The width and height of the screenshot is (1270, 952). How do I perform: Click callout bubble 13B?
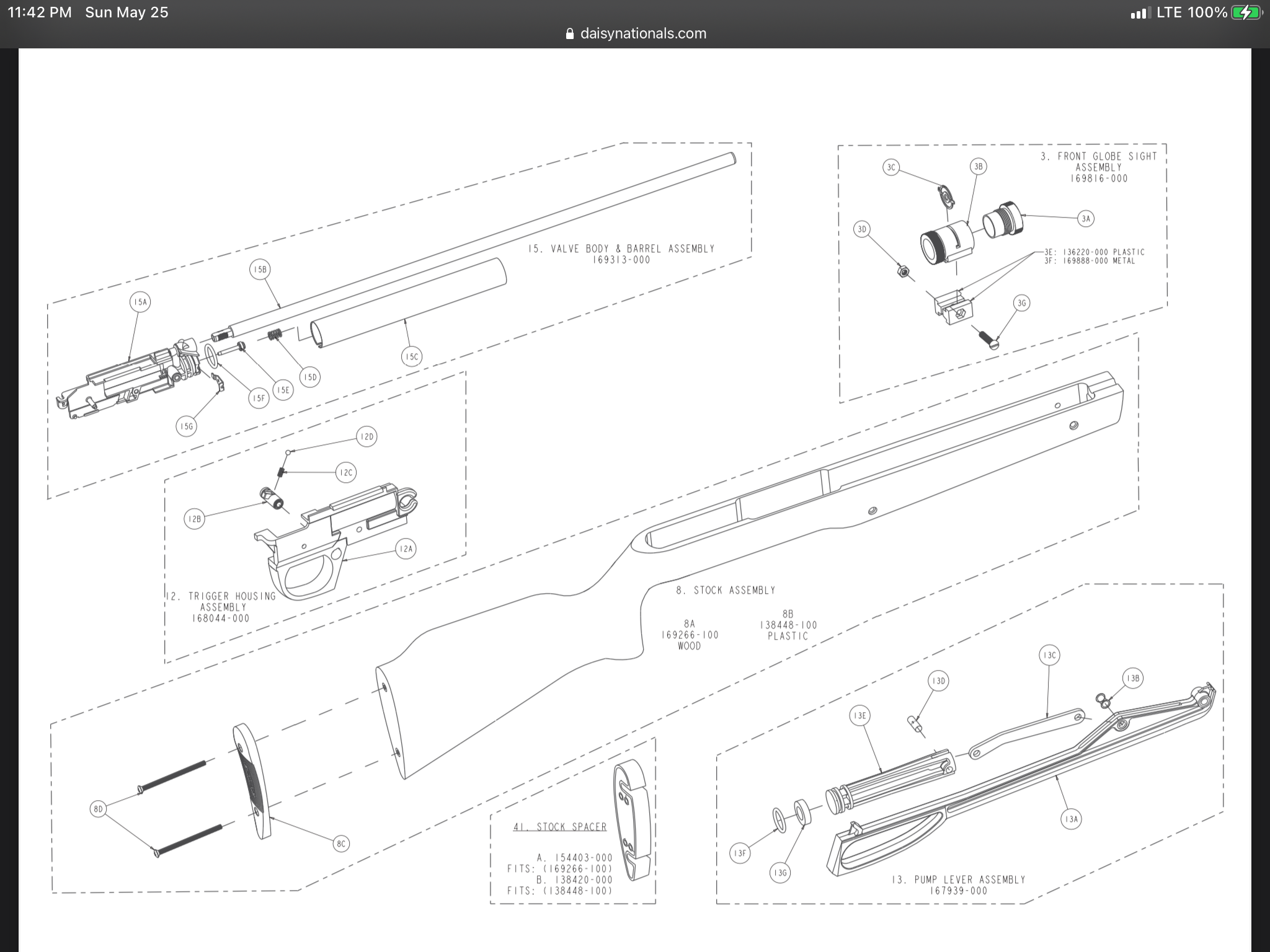coord(1133,678)
